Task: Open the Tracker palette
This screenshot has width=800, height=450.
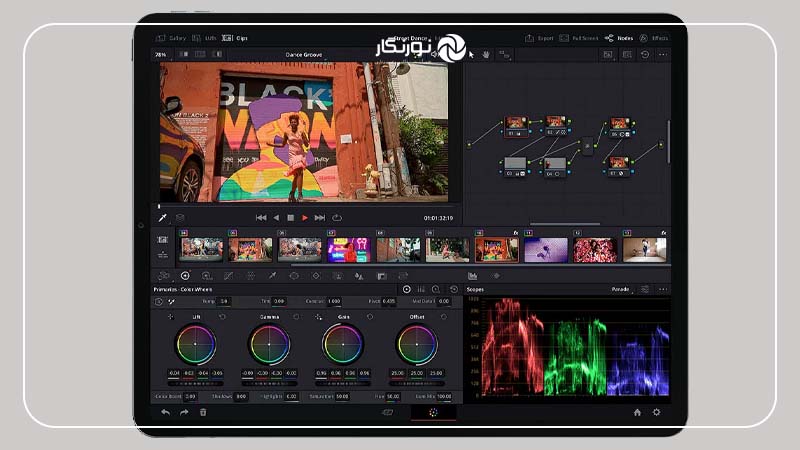Action: click(x=316, y=276)
